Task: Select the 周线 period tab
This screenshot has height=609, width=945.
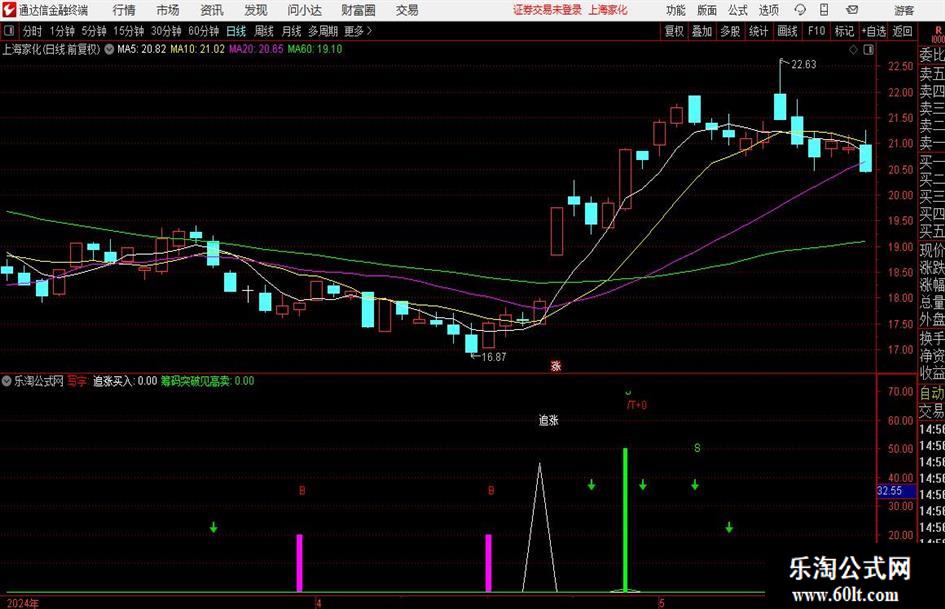Action: pos(264,31)
